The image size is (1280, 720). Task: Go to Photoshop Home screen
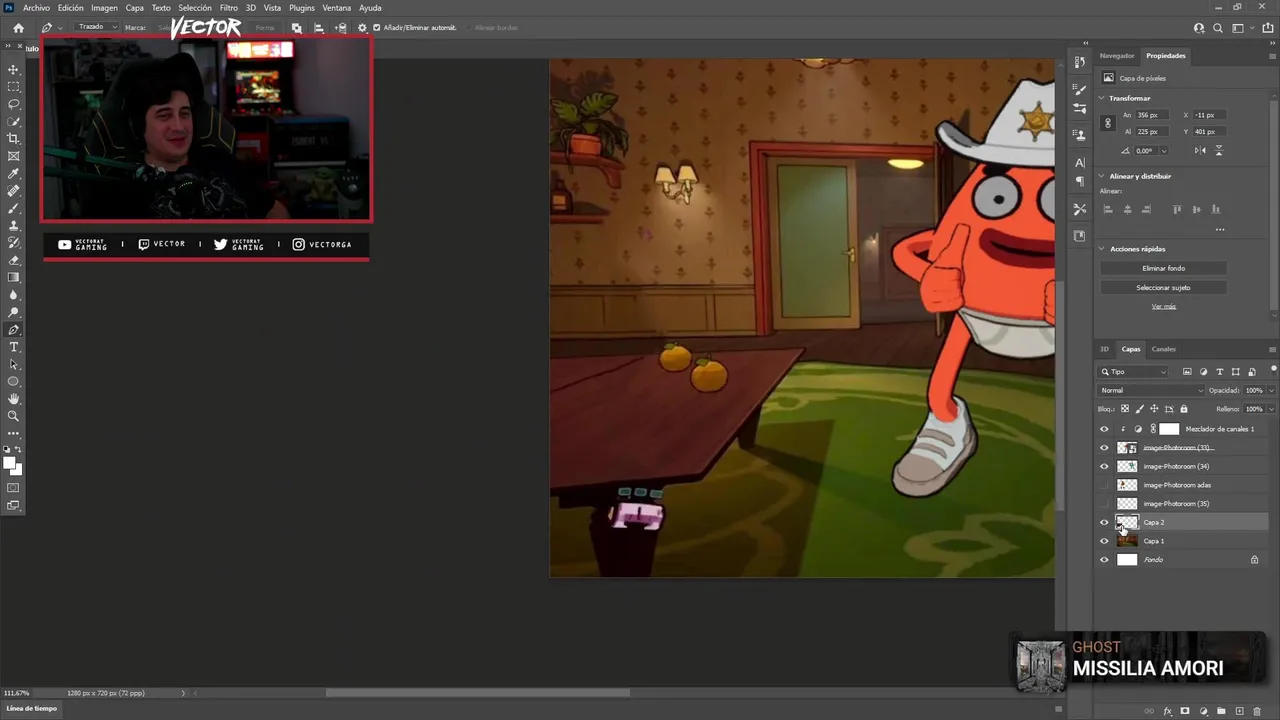18,28
